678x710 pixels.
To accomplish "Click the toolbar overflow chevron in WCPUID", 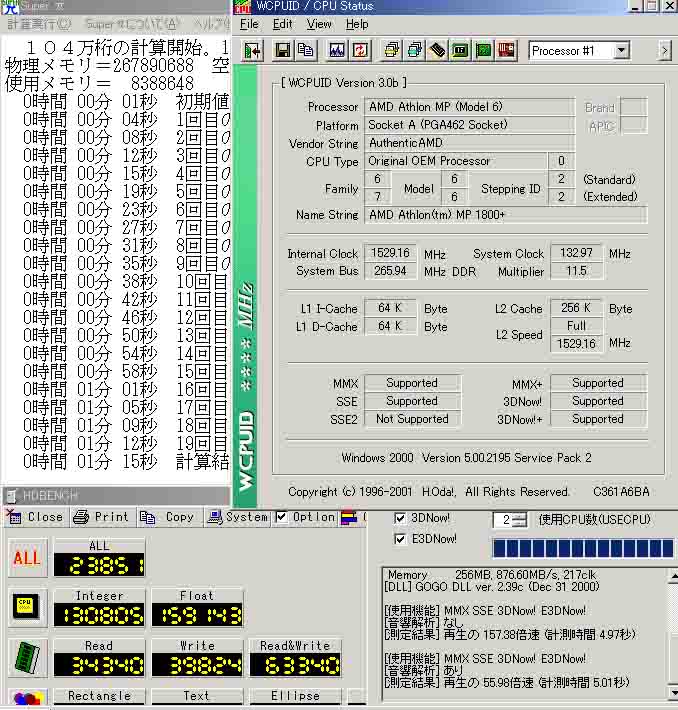I will pyautogui.click(x=664, y=50).
